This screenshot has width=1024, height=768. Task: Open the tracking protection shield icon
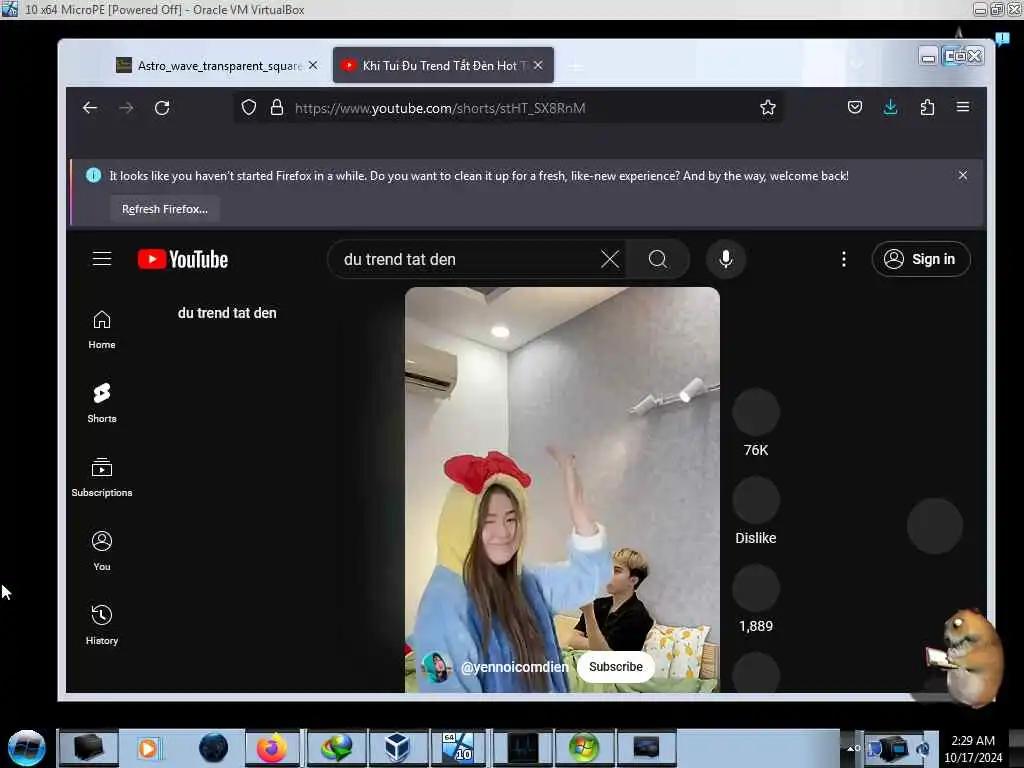(249, 108)
